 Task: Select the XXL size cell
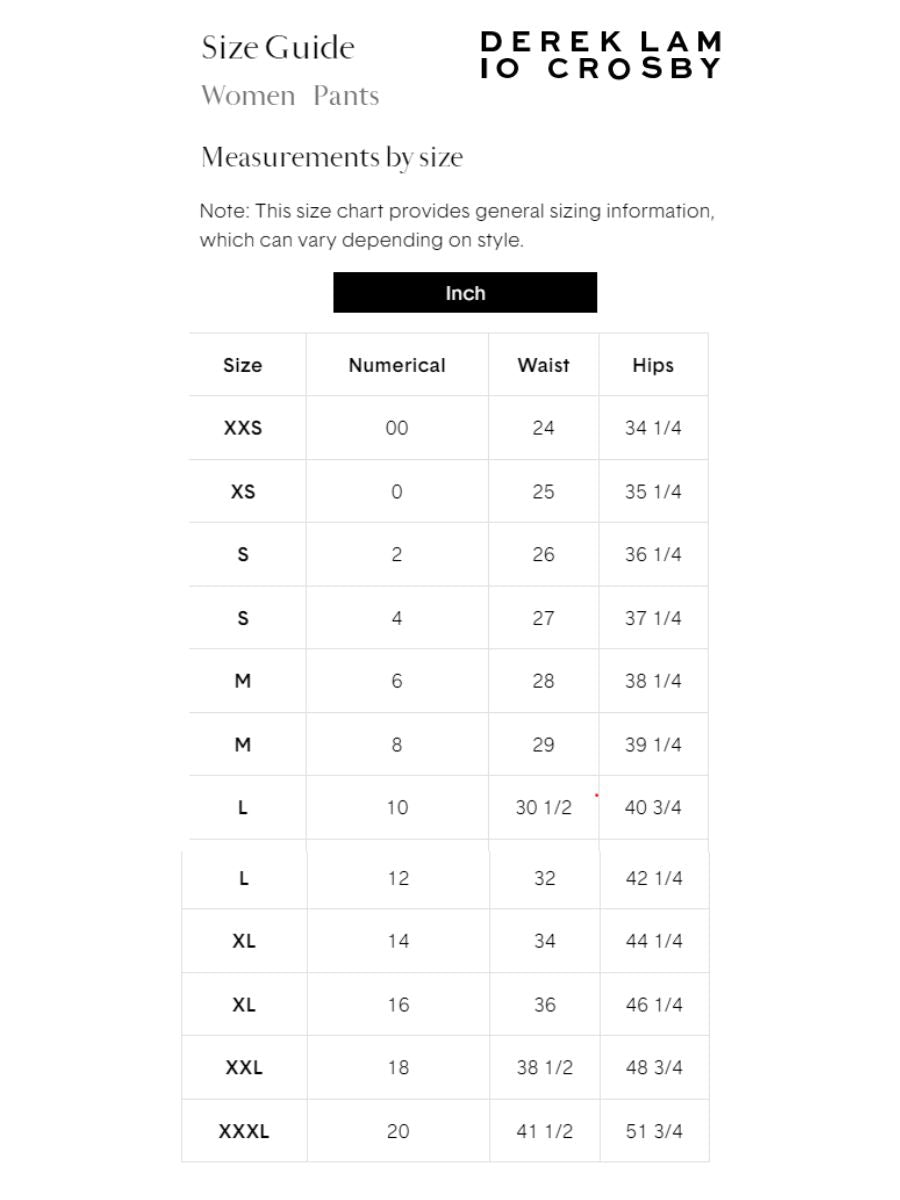point(244,1068)
